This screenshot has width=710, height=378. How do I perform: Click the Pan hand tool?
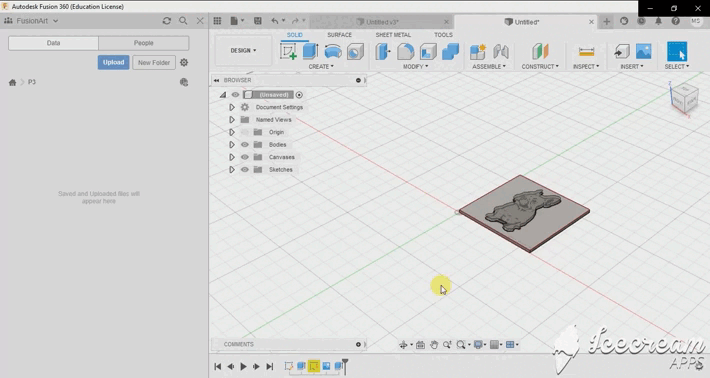click(x=434, y=345)
